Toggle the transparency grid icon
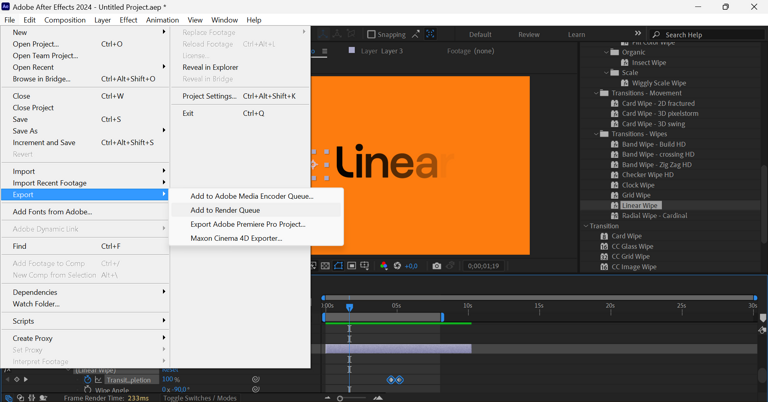Image resolution: width=768 pixels, height=402 pixels. click(325, 266)
